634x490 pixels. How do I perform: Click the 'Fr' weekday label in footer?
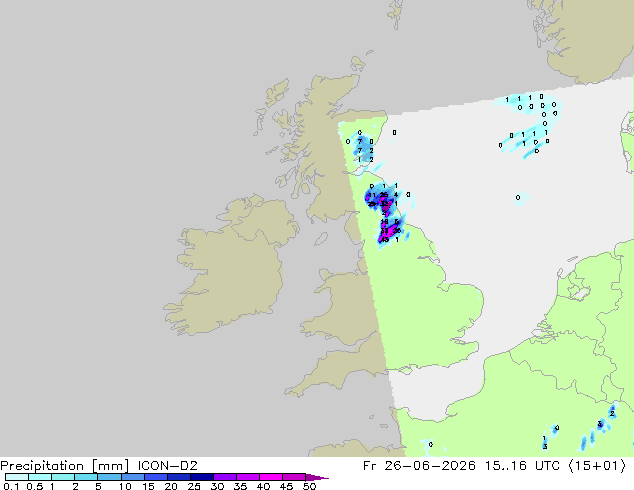[x=369, y=466]
